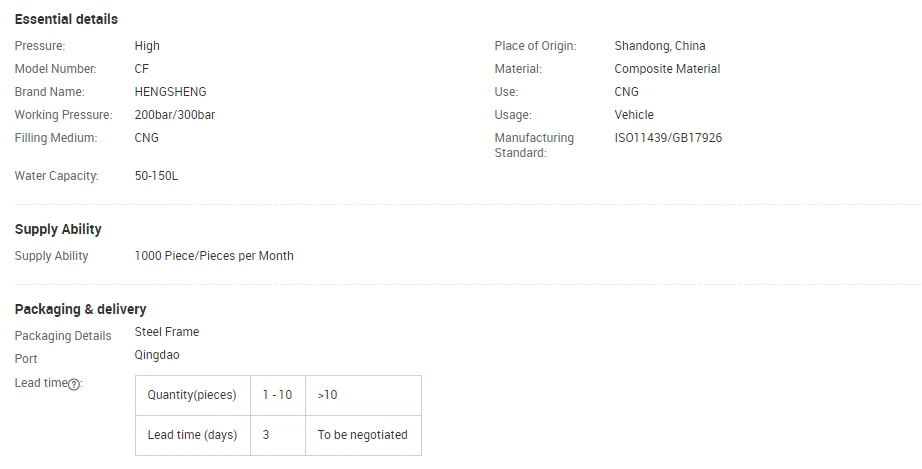Click 1000 Piece/Pieces per Month text
Screen dimensions: 922x469
[x=214, y=256]
